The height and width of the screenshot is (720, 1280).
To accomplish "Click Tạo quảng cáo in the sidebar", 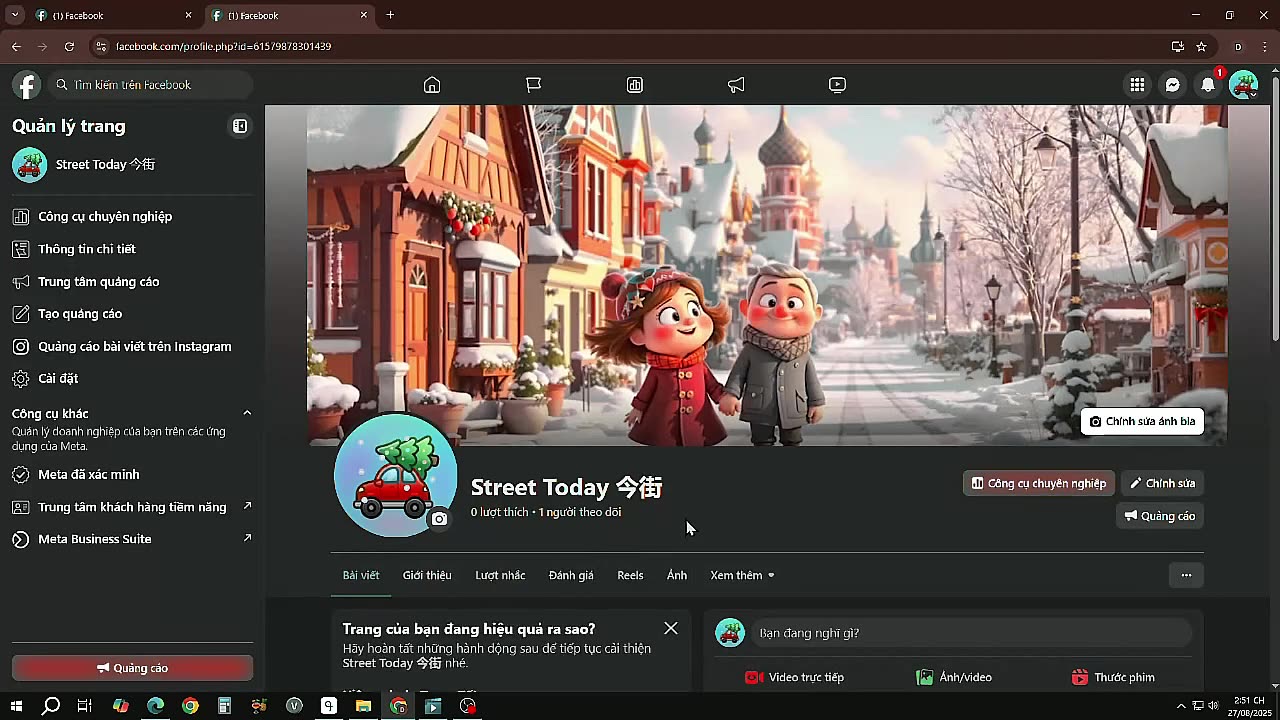I will pos(132,314).
